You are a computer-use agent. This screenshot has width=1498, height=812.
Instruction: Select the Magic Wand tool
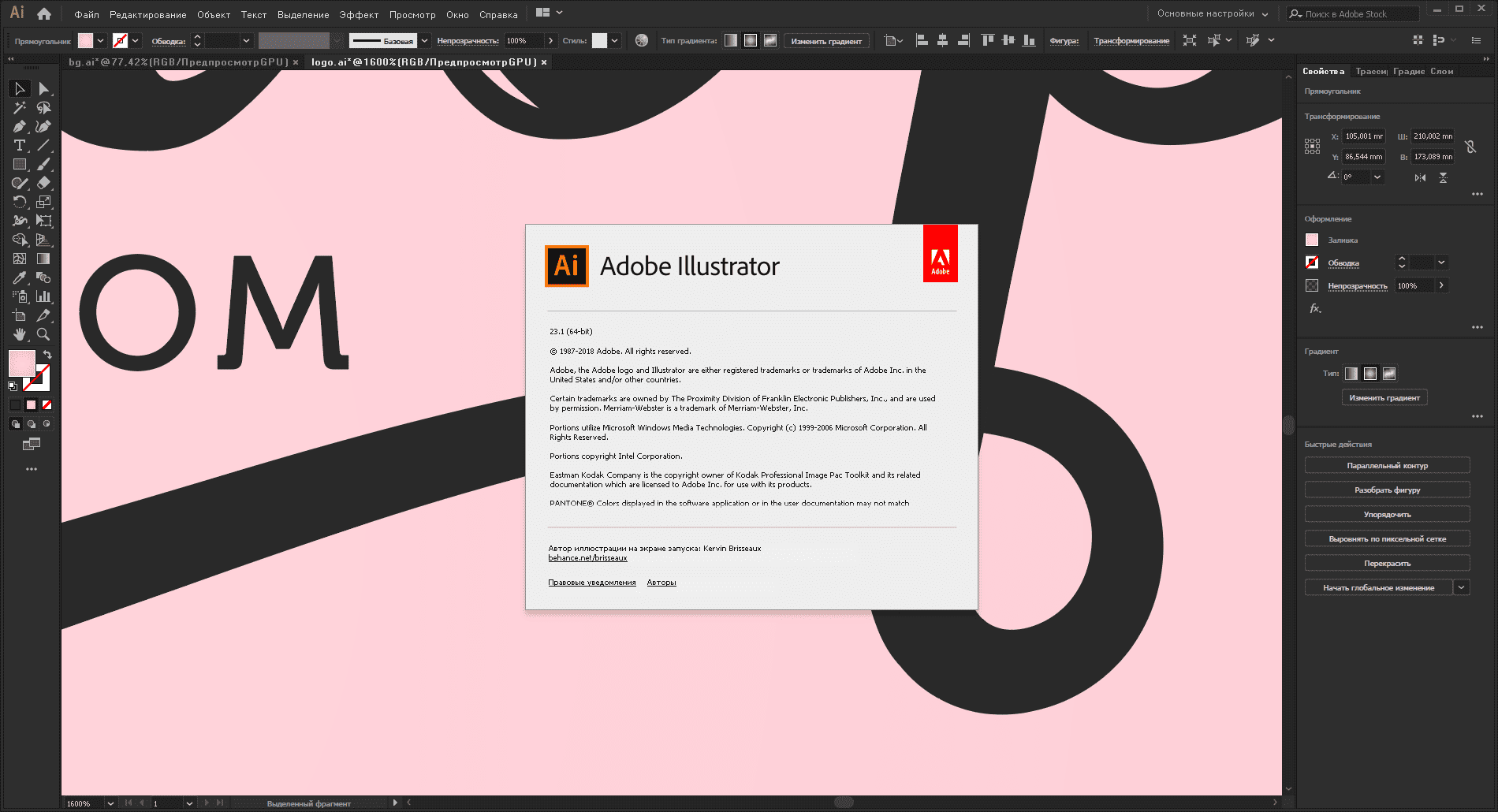tap(20, 107)
